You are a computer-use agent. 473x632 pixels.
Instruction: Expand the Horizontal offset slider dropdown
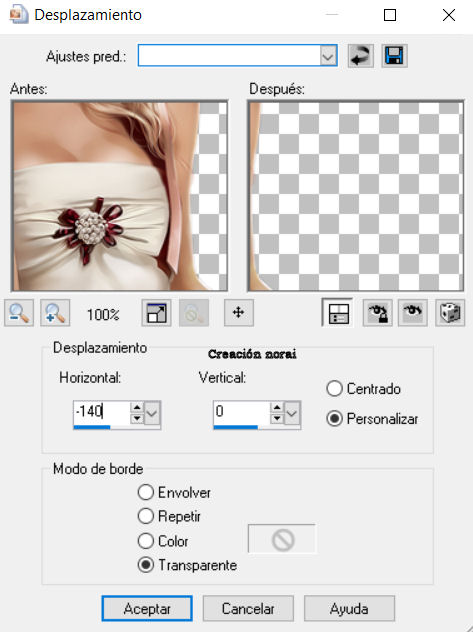(x=152, y=413)
